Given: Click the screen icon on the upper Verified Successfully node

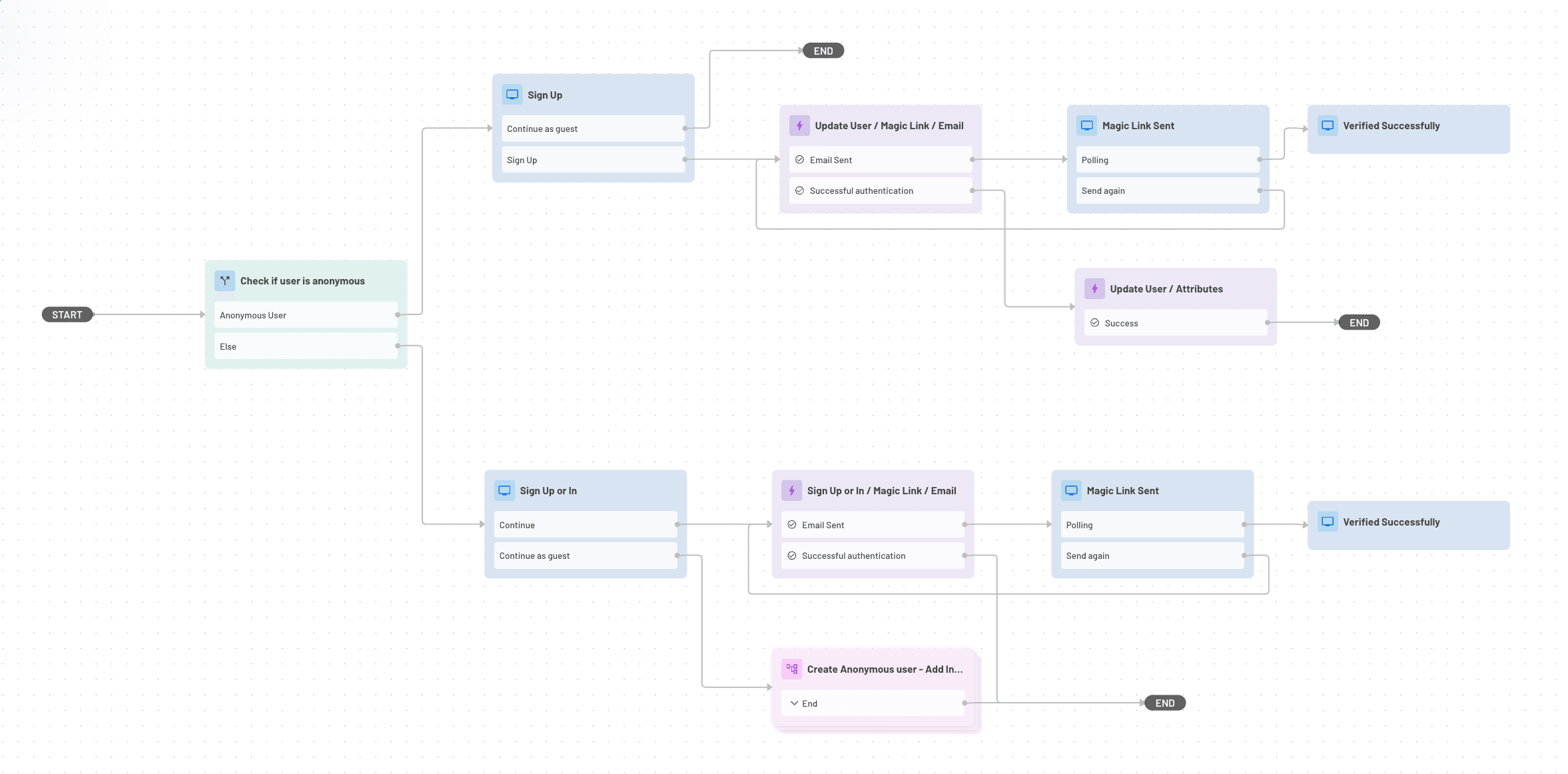Looking at the screenshot, I should 1327,125.
